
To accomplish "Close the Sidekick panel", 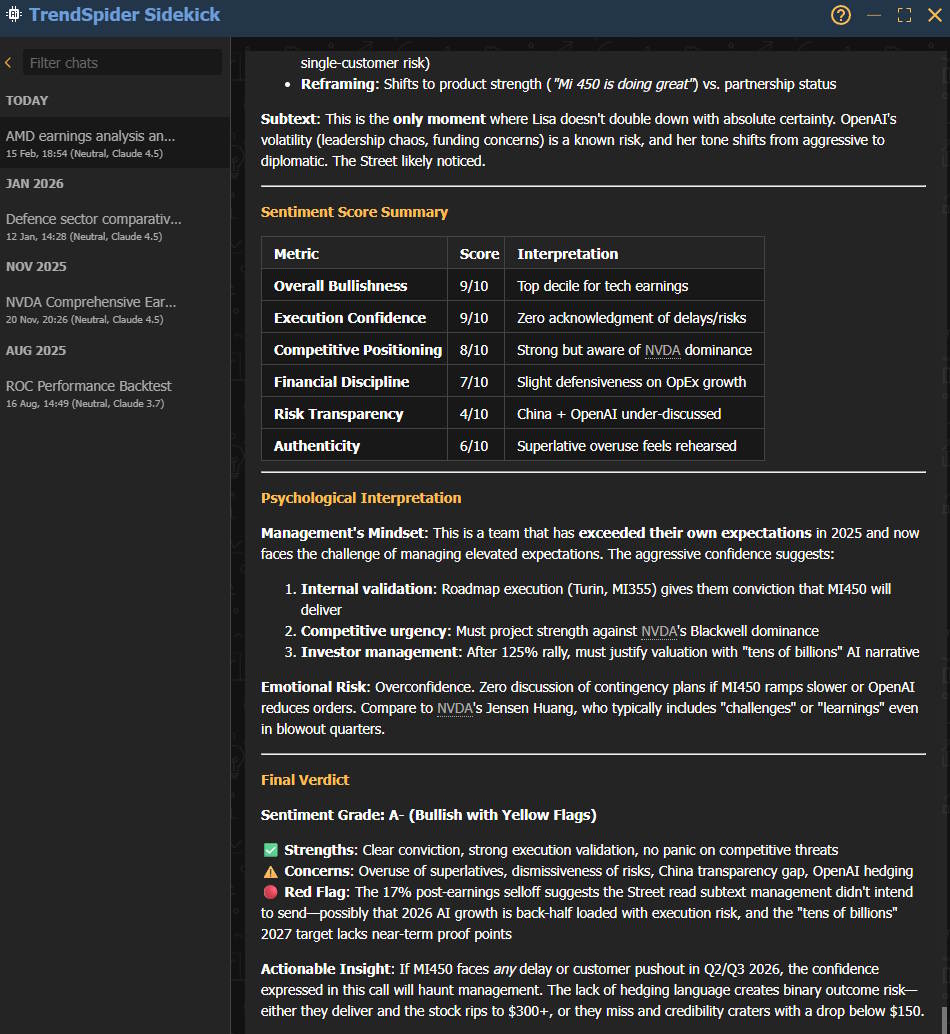I will pos(934,15).
